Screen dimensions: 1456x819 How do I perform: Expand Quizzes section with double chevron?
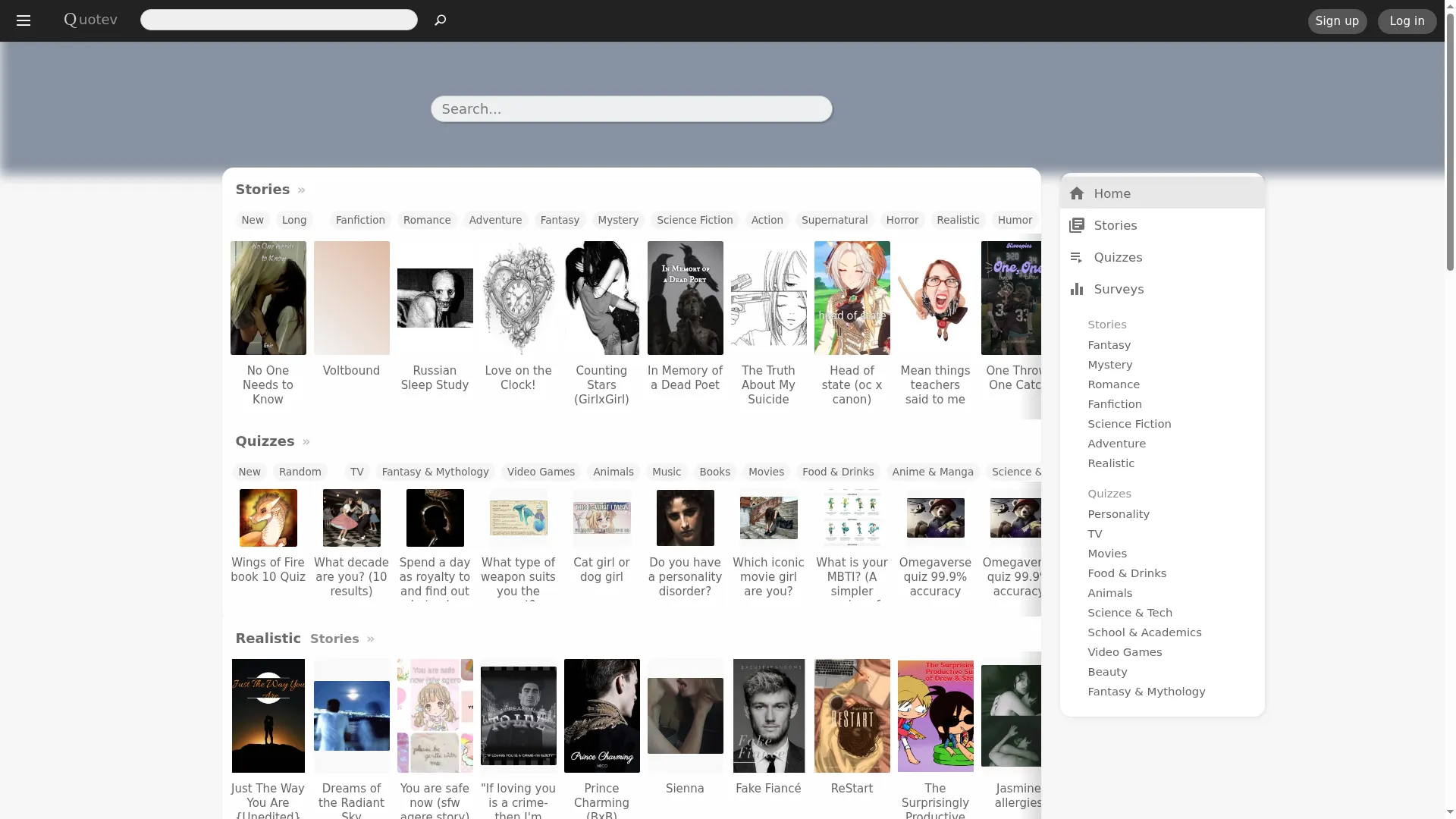306,442
